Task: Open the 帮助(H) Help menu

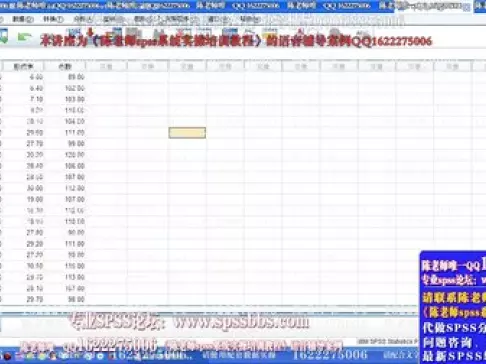Action: coord(250,19)
